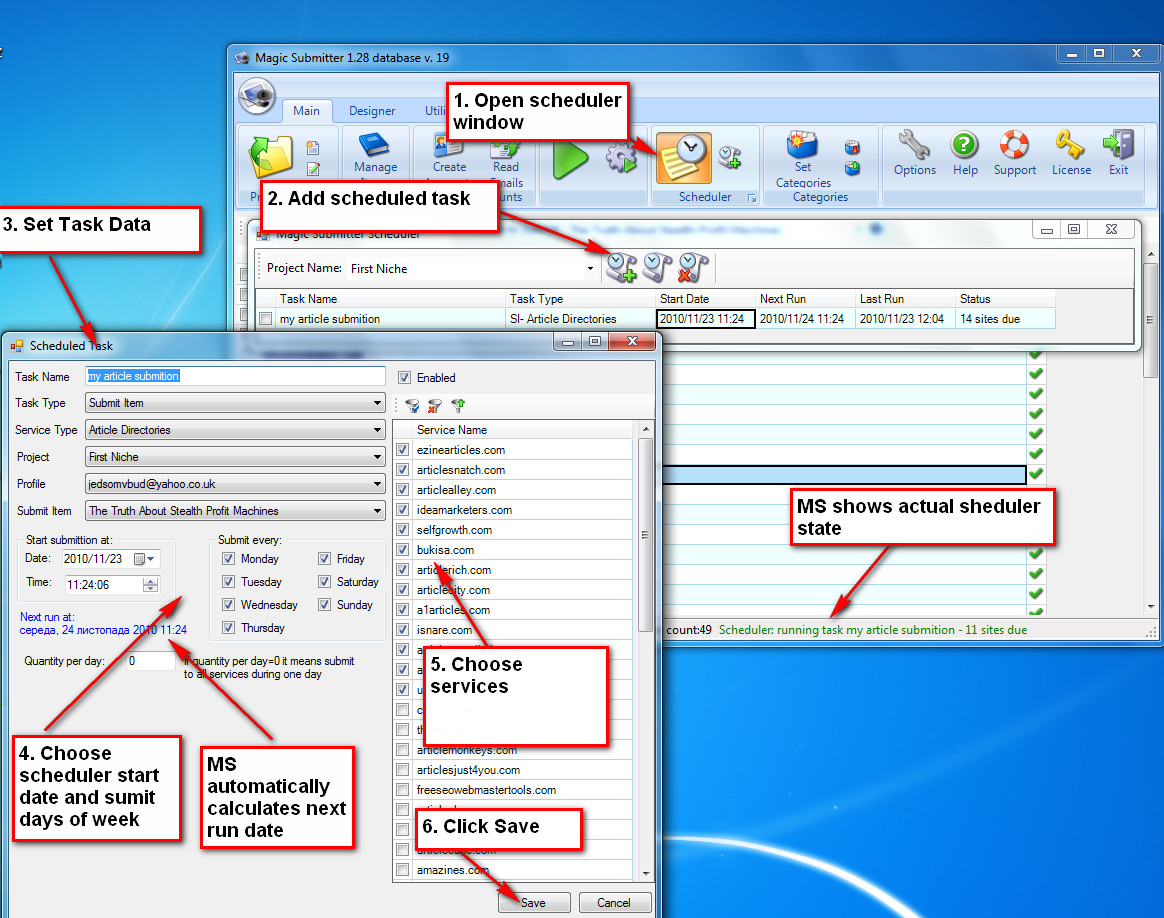The width and height of the screenshot is (1164, 918).
Task: Open the Project dropdown in Scheduled Task
Action: tap(377, 457)
